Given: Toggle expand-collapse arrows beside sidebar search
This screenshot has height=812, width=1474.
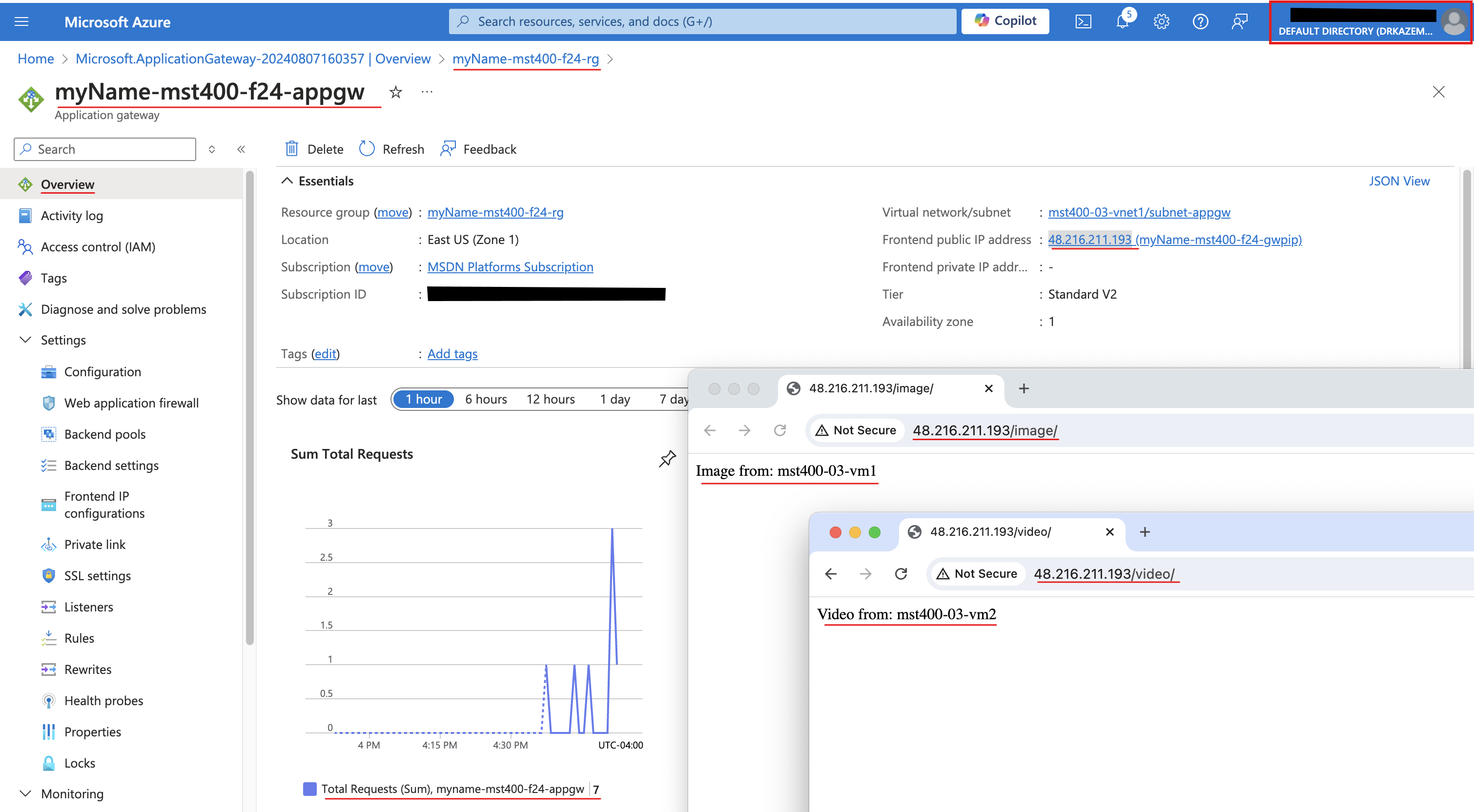Looking at the screenshot, I should pos(212,149).
